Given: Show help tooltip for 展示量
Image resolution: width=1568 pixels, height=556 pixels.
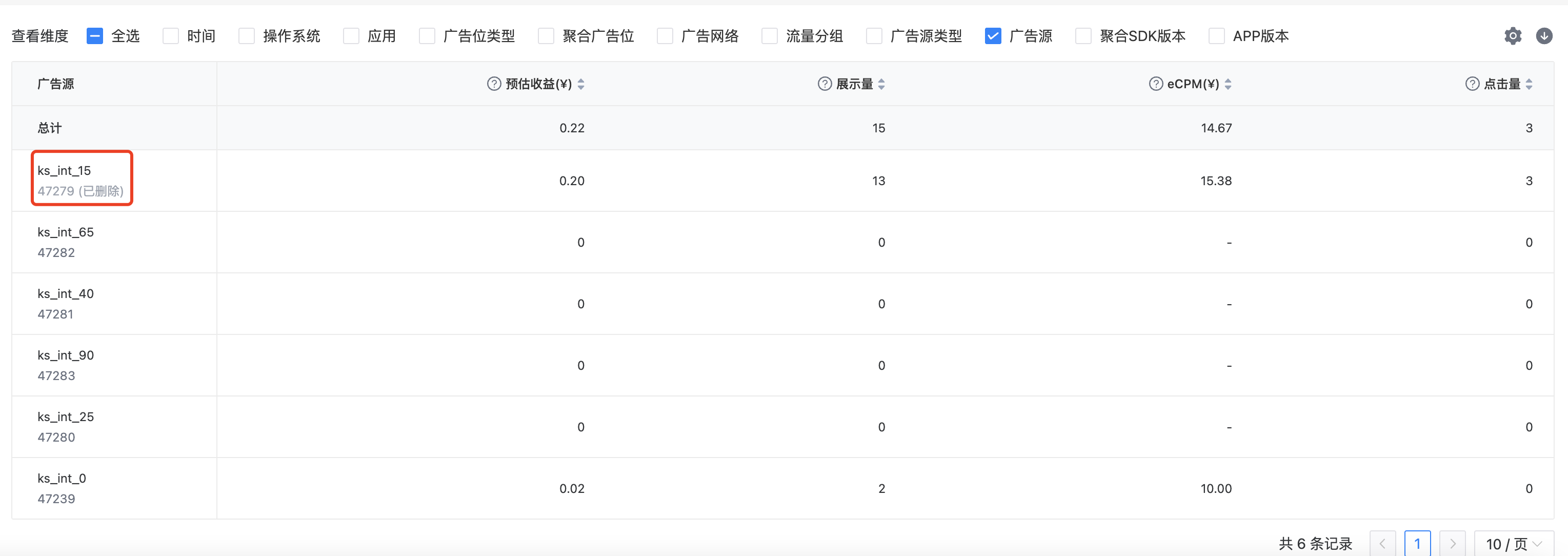Looking at the screenshot, I should click(824, 84).
